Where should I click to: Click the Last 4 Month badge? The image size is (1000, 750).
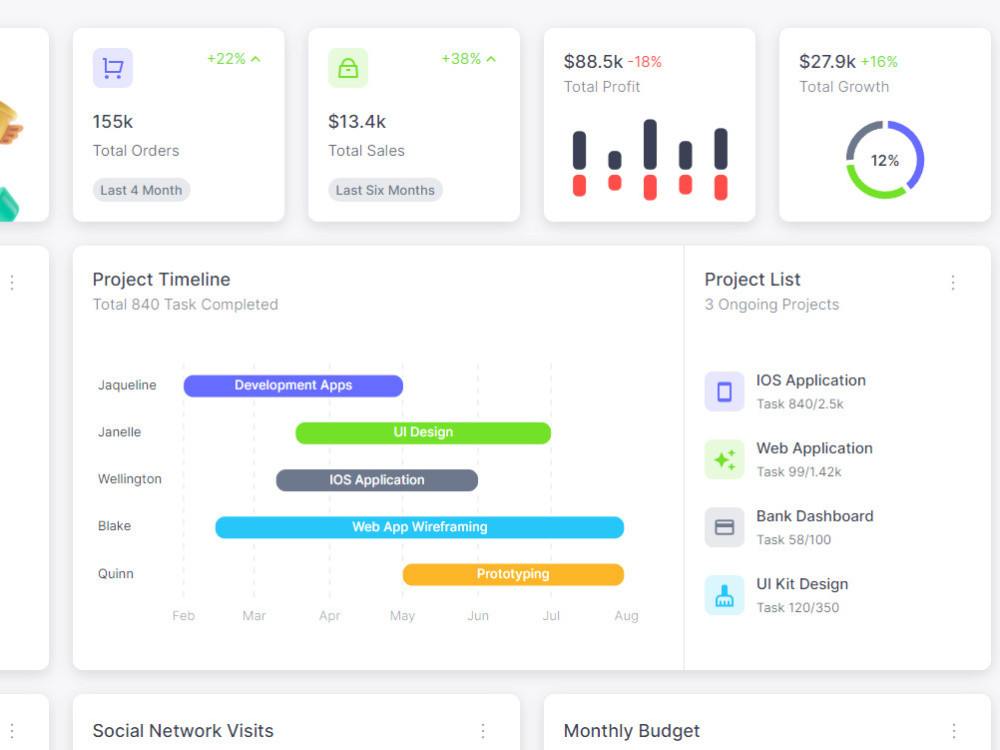coord(141,190)
